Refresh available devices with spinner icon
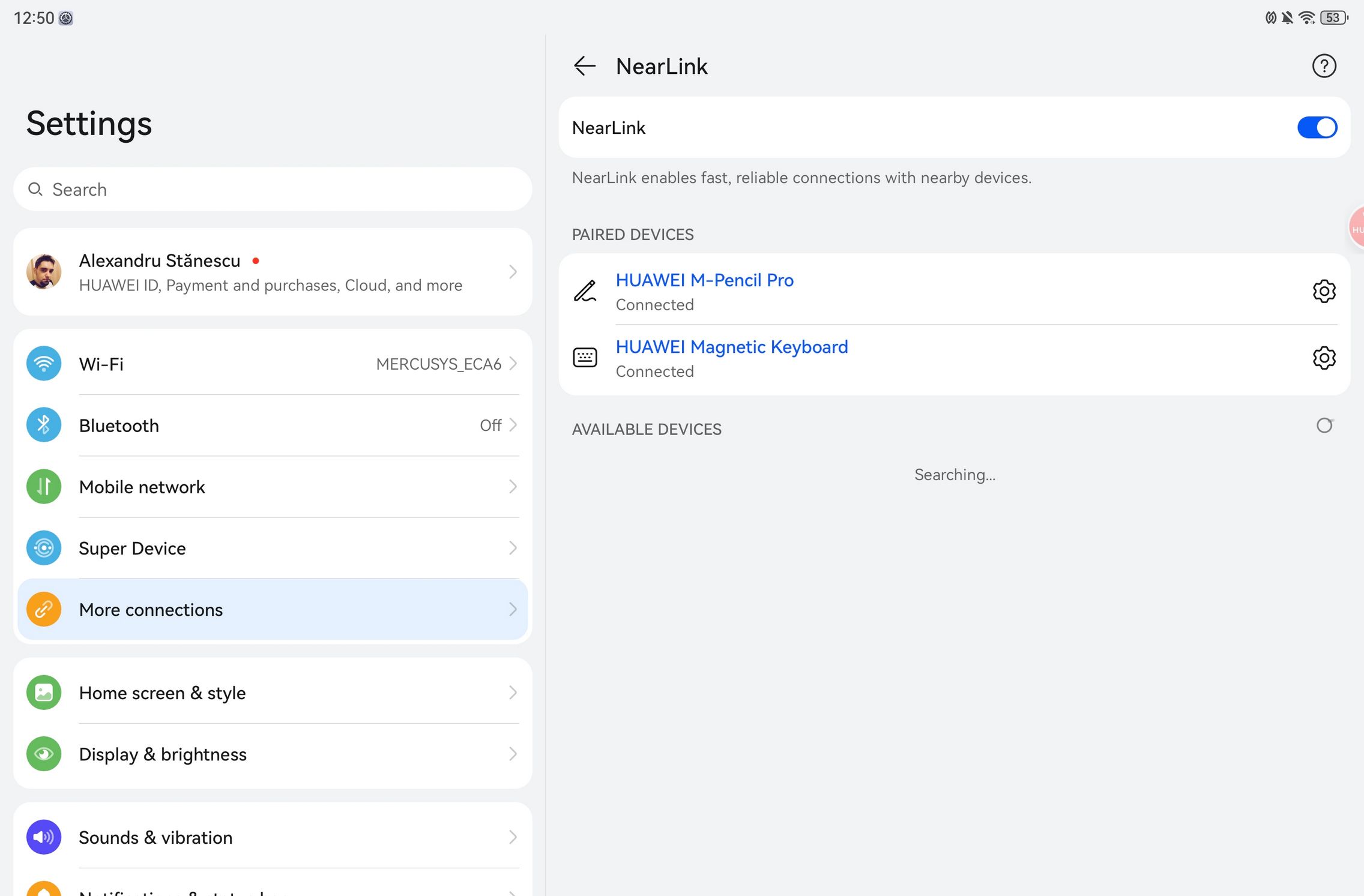 pos(1324,425)
